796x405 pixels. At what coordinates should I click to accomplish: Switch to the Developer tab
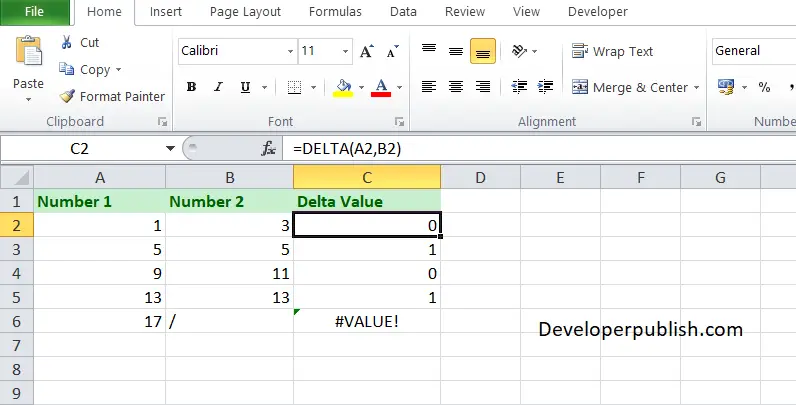598,12
